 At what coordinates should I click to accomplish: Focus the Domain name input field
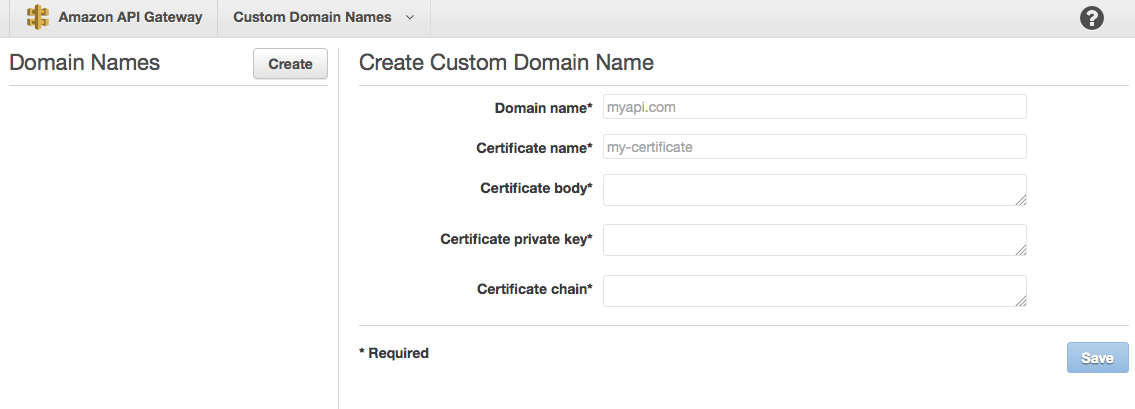[x=814, y=107]
